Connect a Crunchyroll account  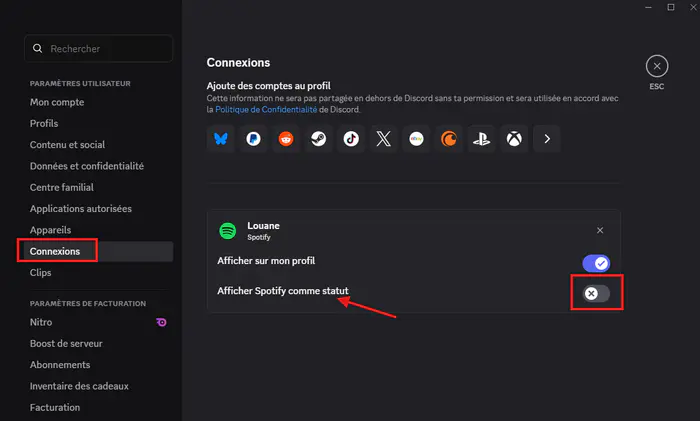coord(449,139)
